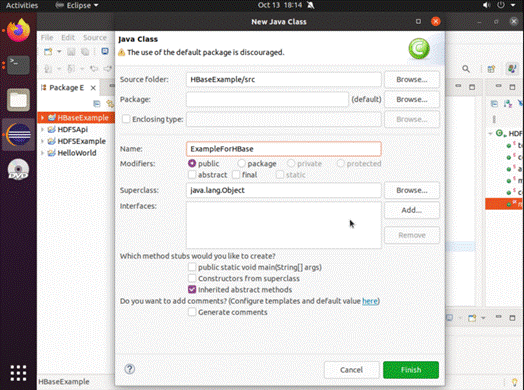Open the clock and calendar menu

pyautogui.click(x=280, y=5)
